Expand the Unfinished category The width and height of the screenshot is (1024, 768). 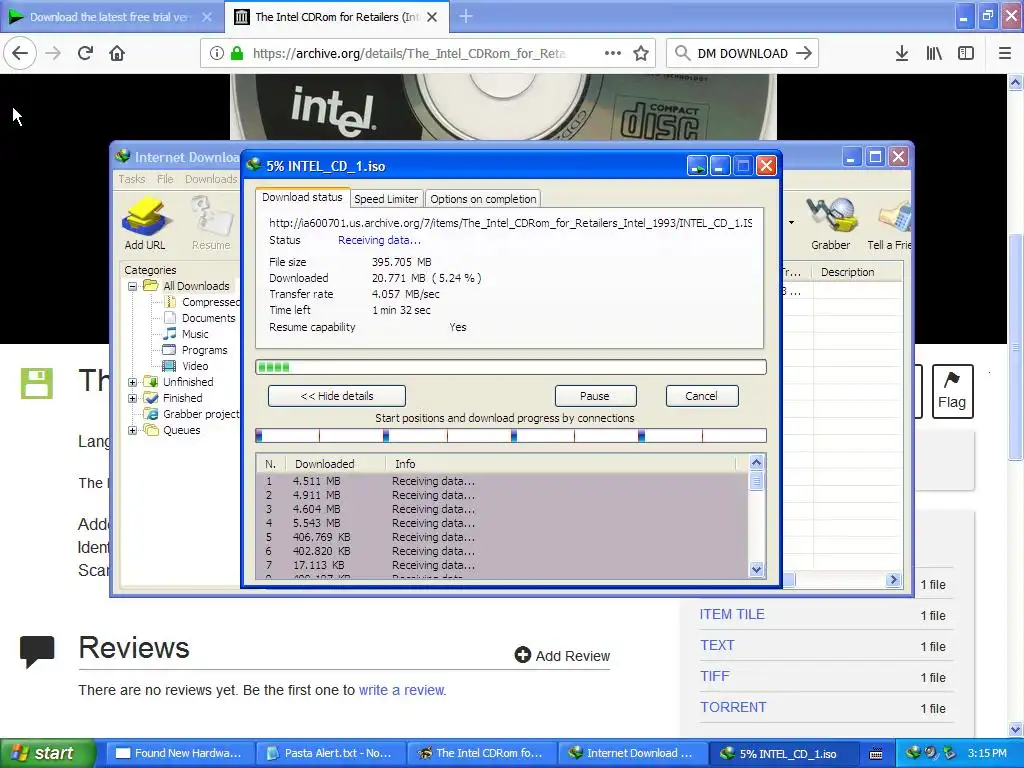[x=133, y=382]
